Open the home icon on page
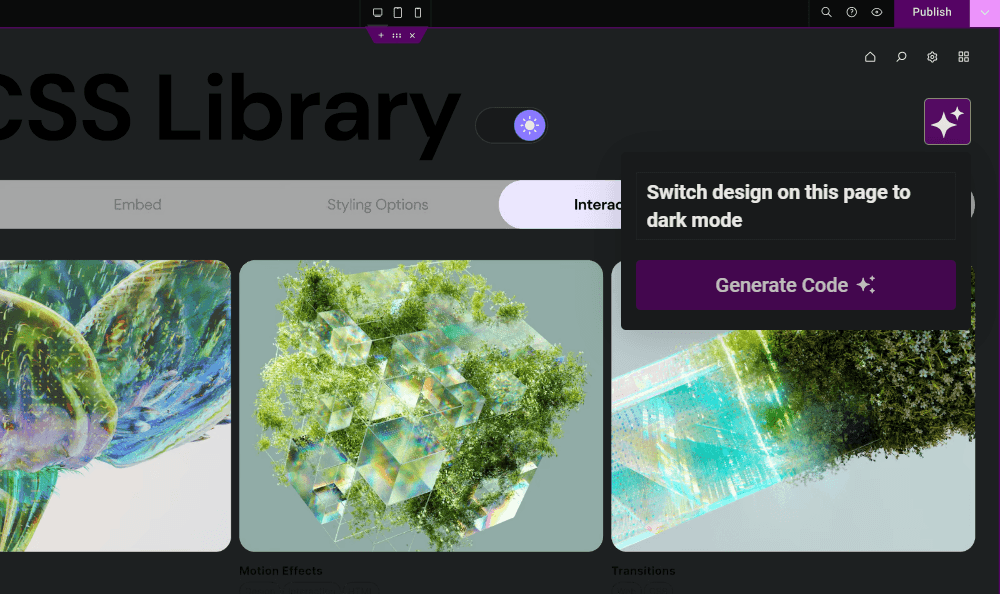 [870, 57]
